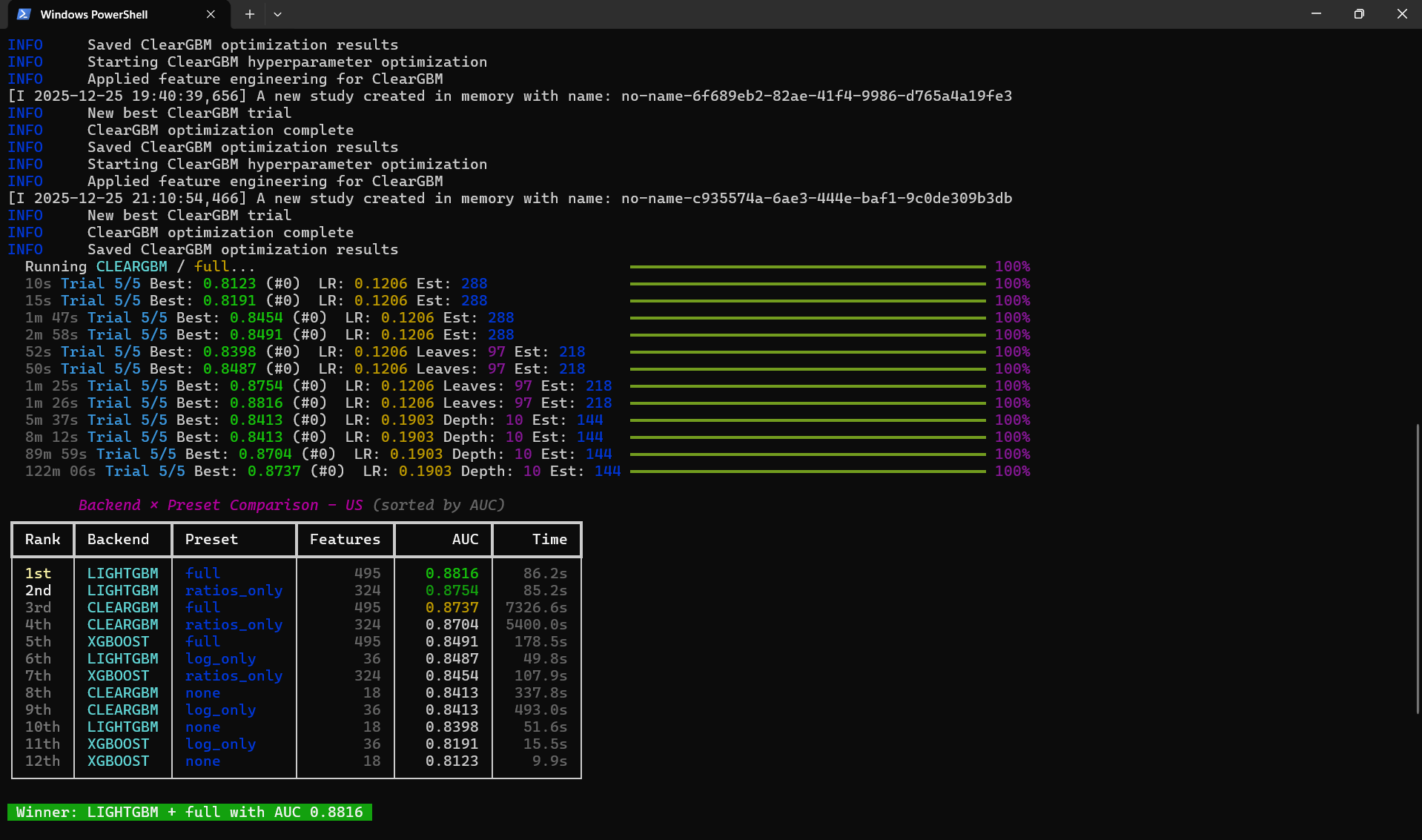Click table AUC cell 0.8737 in 3rd row
This screenshot has height=840, width=1422.
[x=452, y=608]
